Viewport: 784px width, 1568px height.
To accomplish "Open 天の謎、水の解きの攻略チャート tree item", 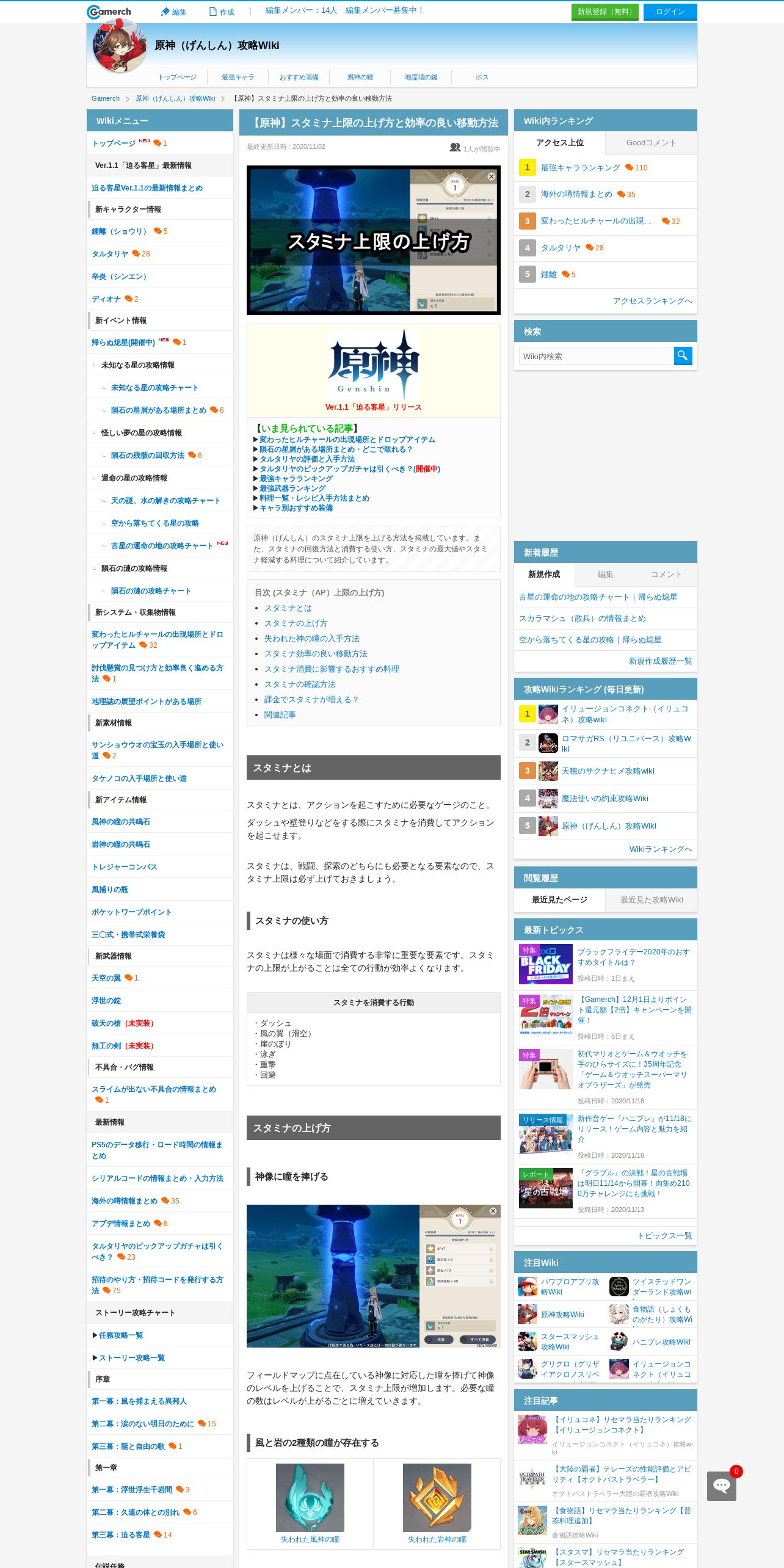I will (x=165, y=501).
